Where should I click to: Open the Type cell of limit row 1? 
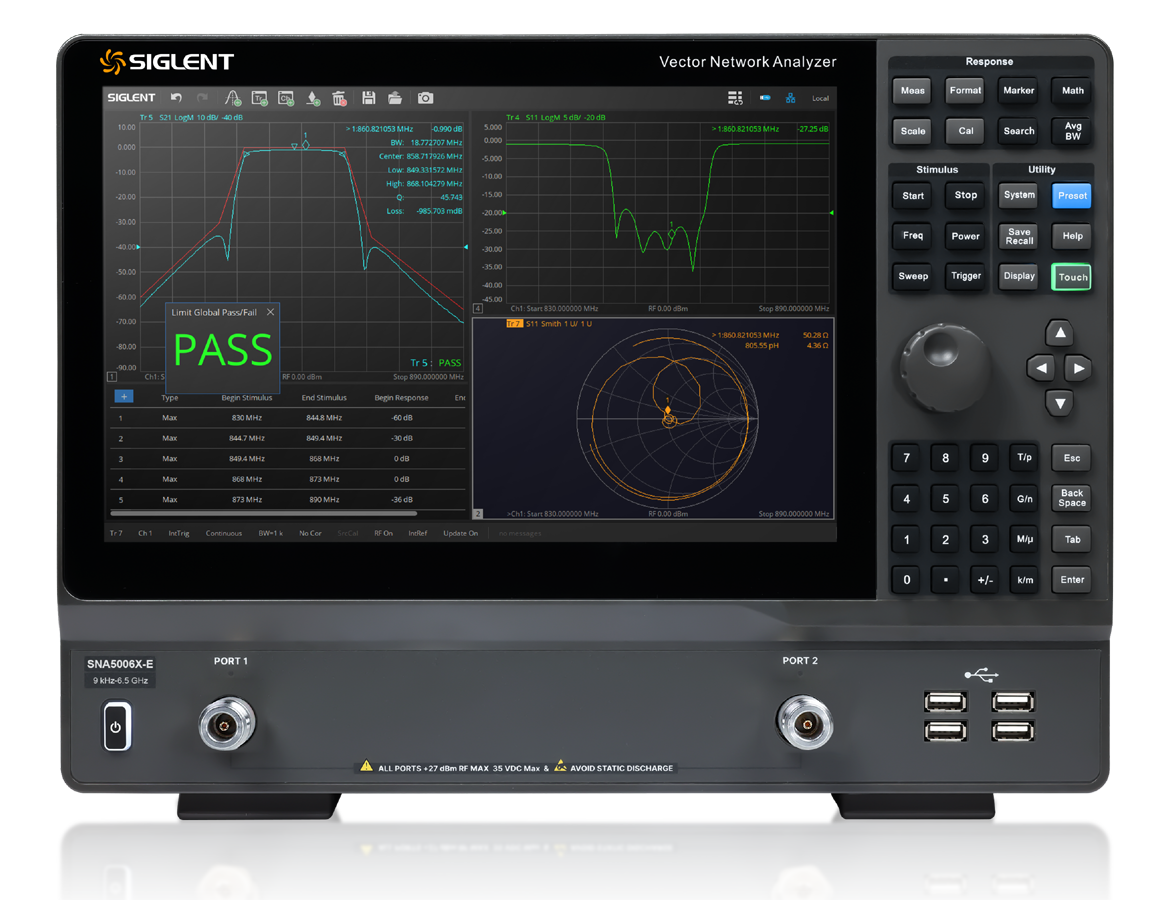pos(169,418)
